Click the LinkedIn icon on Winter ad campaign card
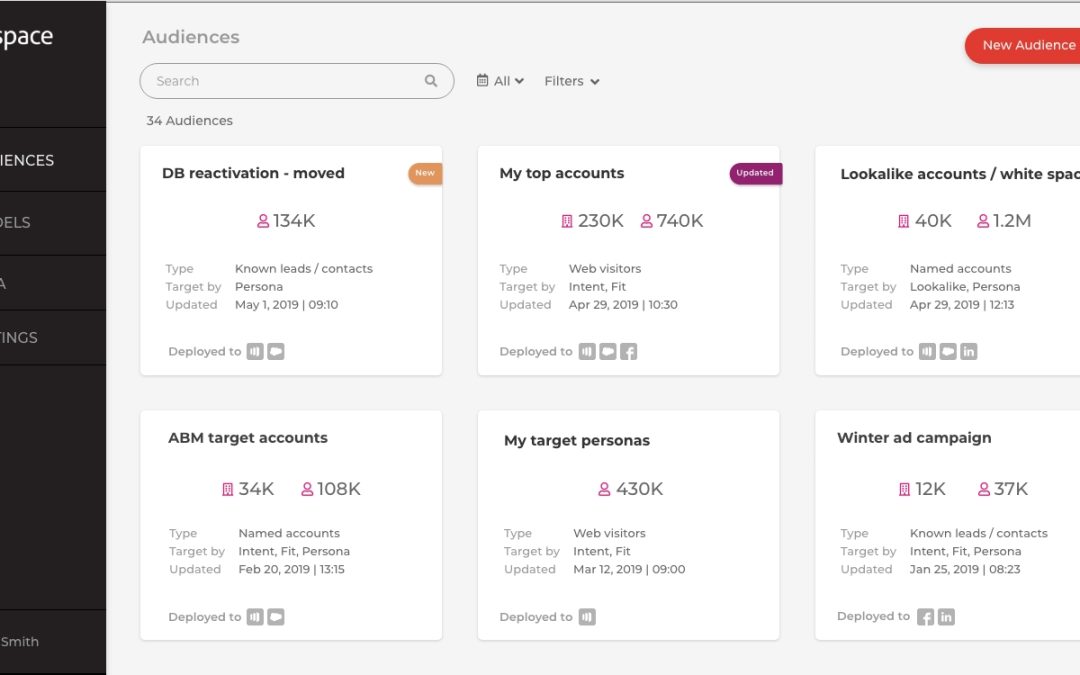 tap(946, 617)
